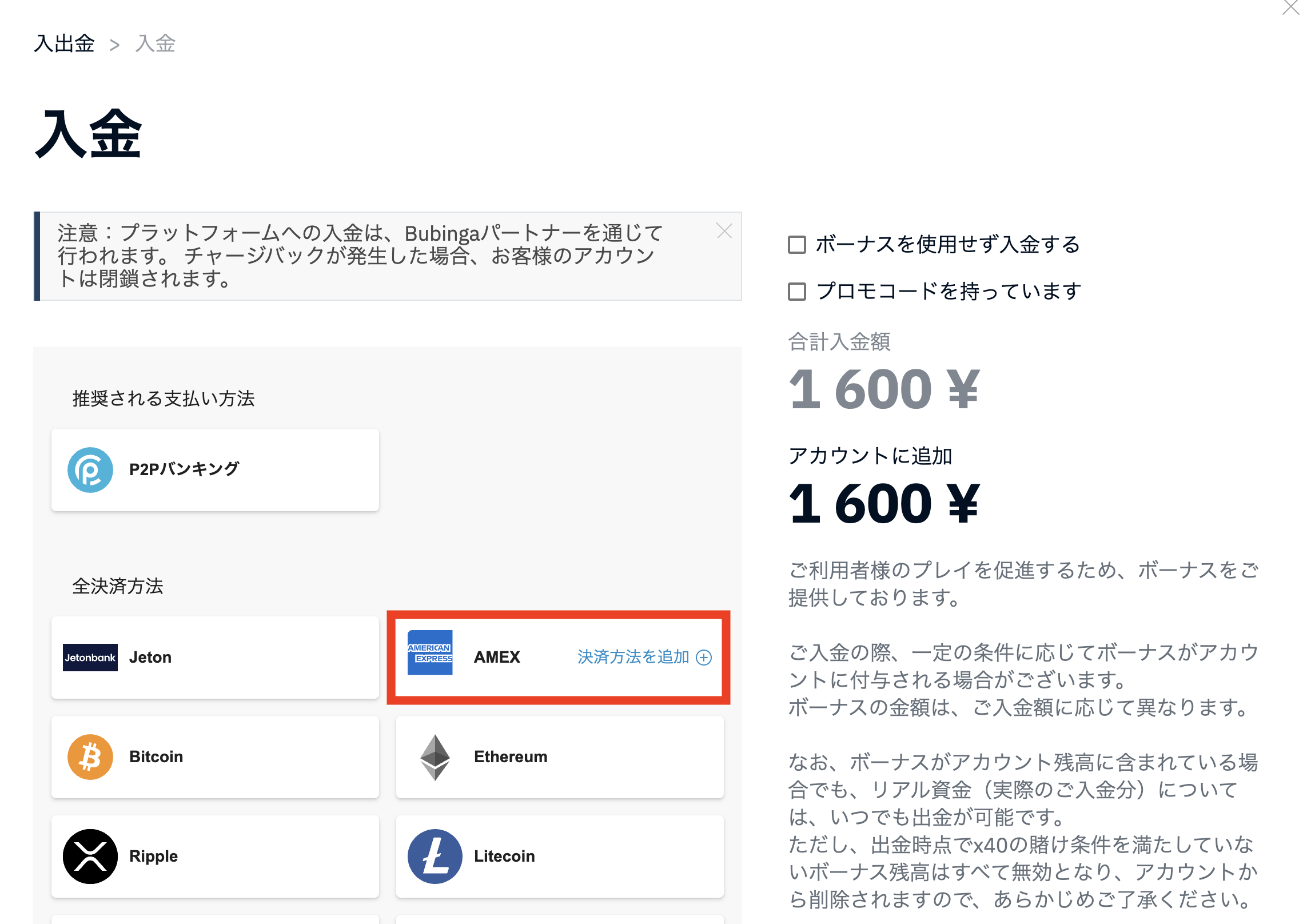Dismiss the chargeback warning notice
Viewport: 1307px width, 924px height.
[724, 231]
